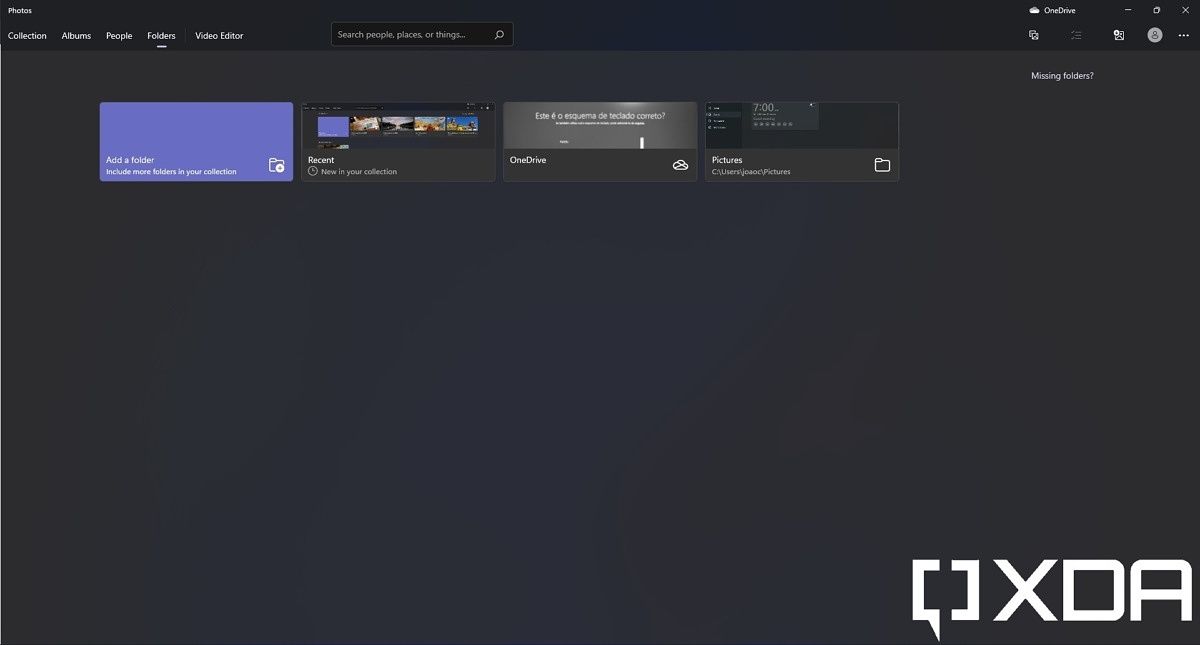
Task: Click the Add a folder tile
Action: 196,140
